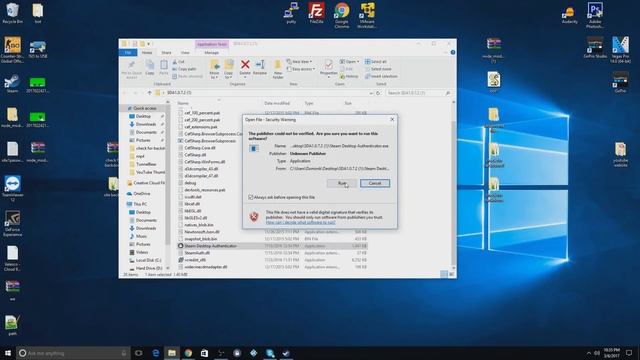
Task: Click History in the Open group
Action: pos(349,76)
